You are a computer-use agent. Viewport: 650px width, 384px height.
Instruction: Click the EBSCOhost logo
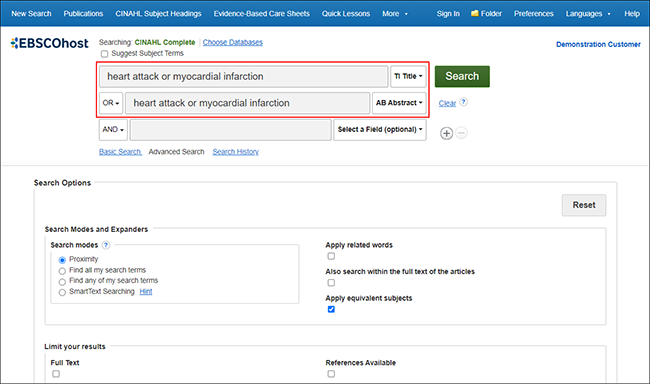[49, 43]
